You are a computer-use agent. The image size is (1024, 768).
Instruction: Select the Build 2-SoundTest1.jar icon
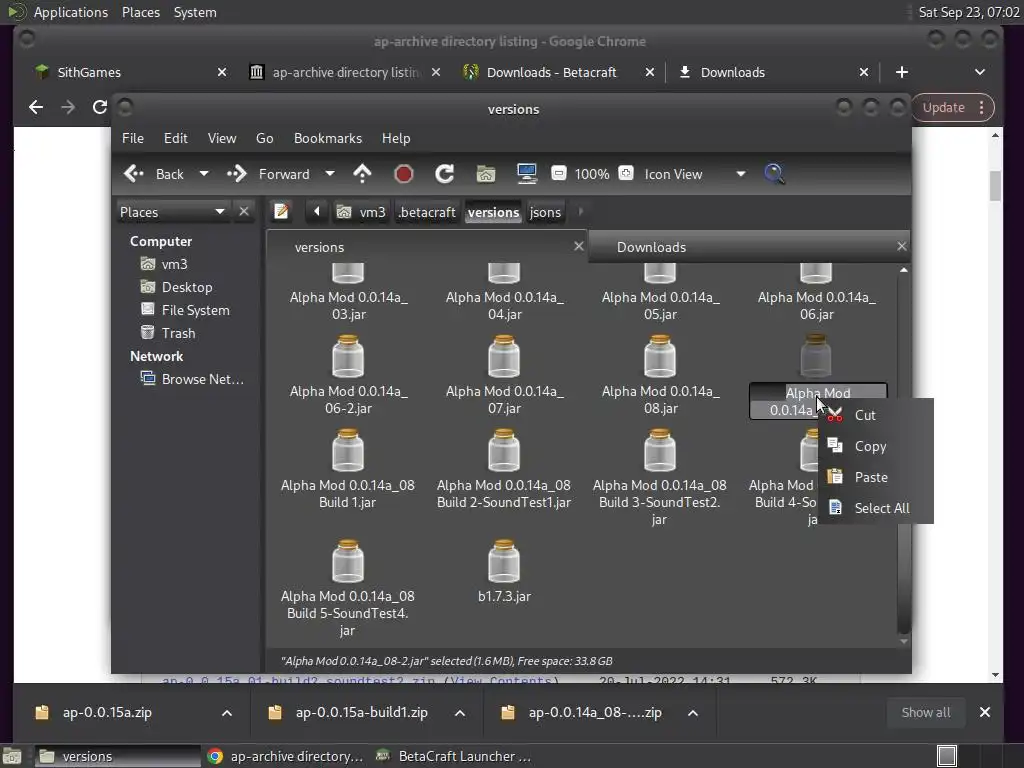(504, 450)
